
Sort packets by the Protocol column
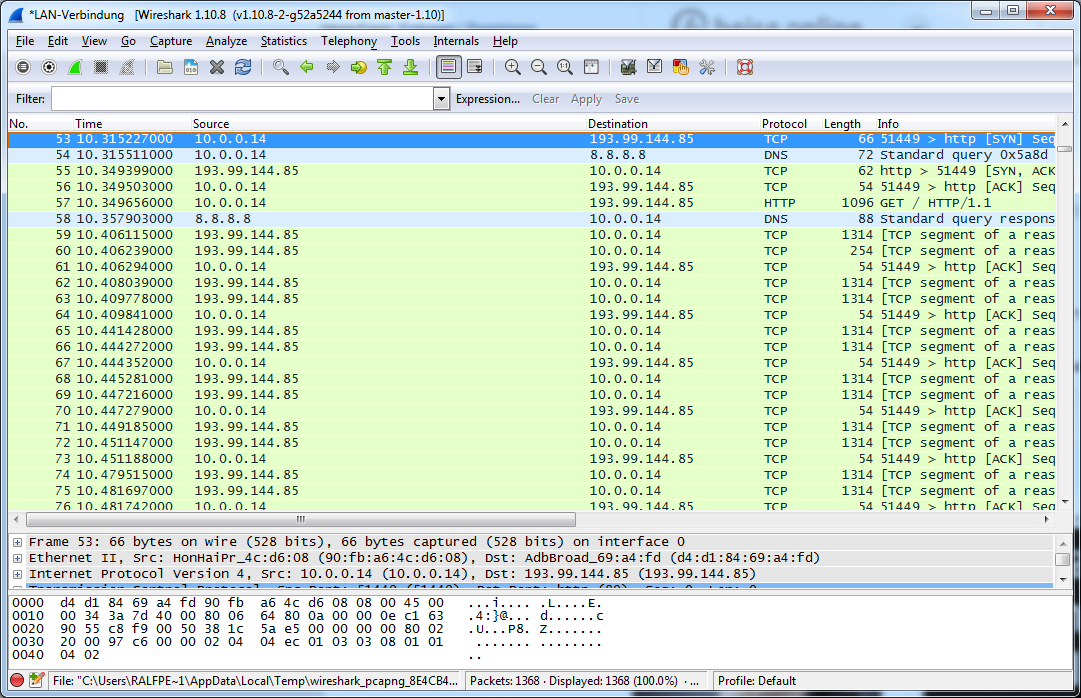pos(784,124)
